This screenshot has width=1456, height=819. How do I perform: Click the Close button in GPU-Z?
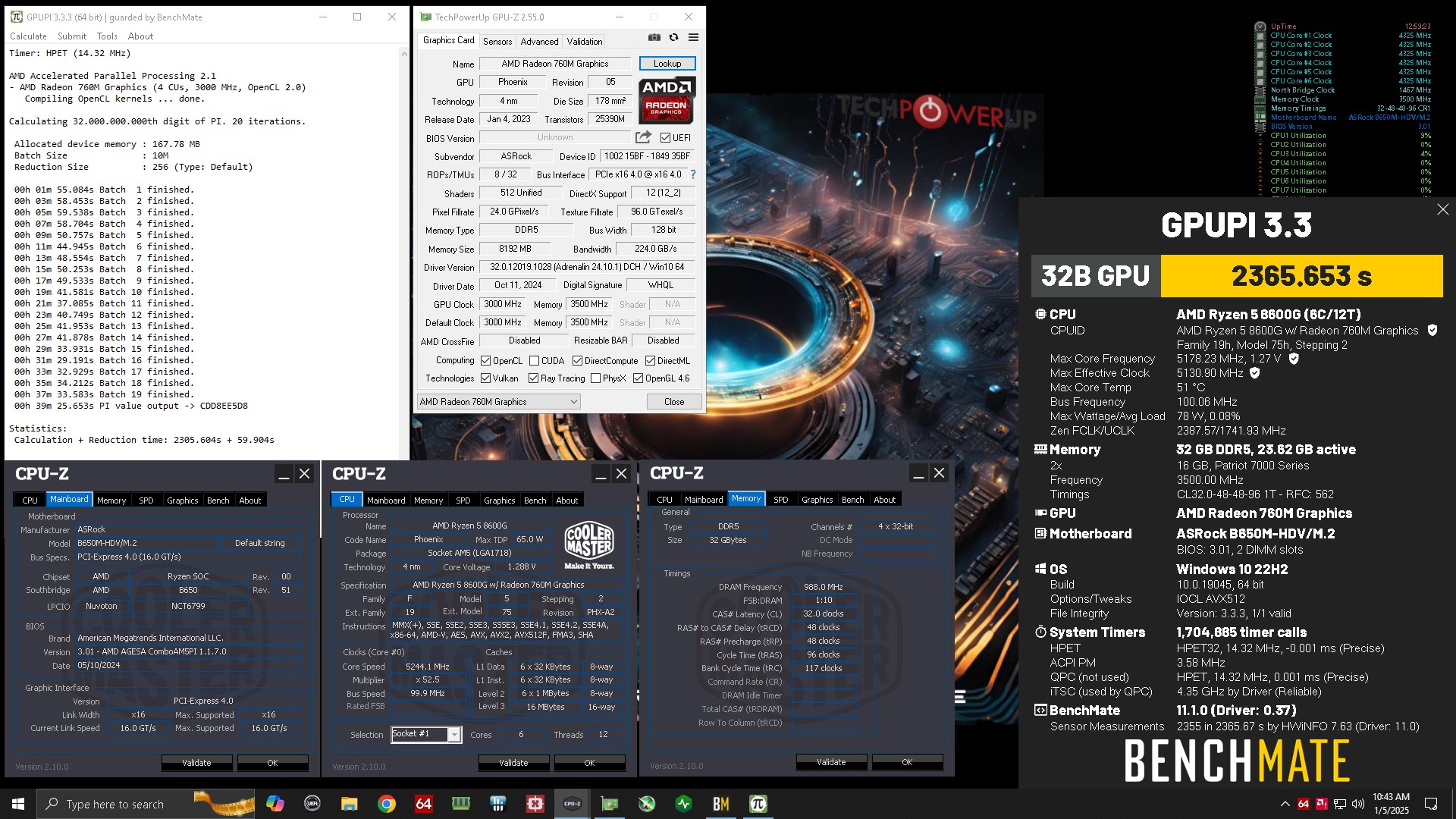pyautogui.click(x=674, y=402)
